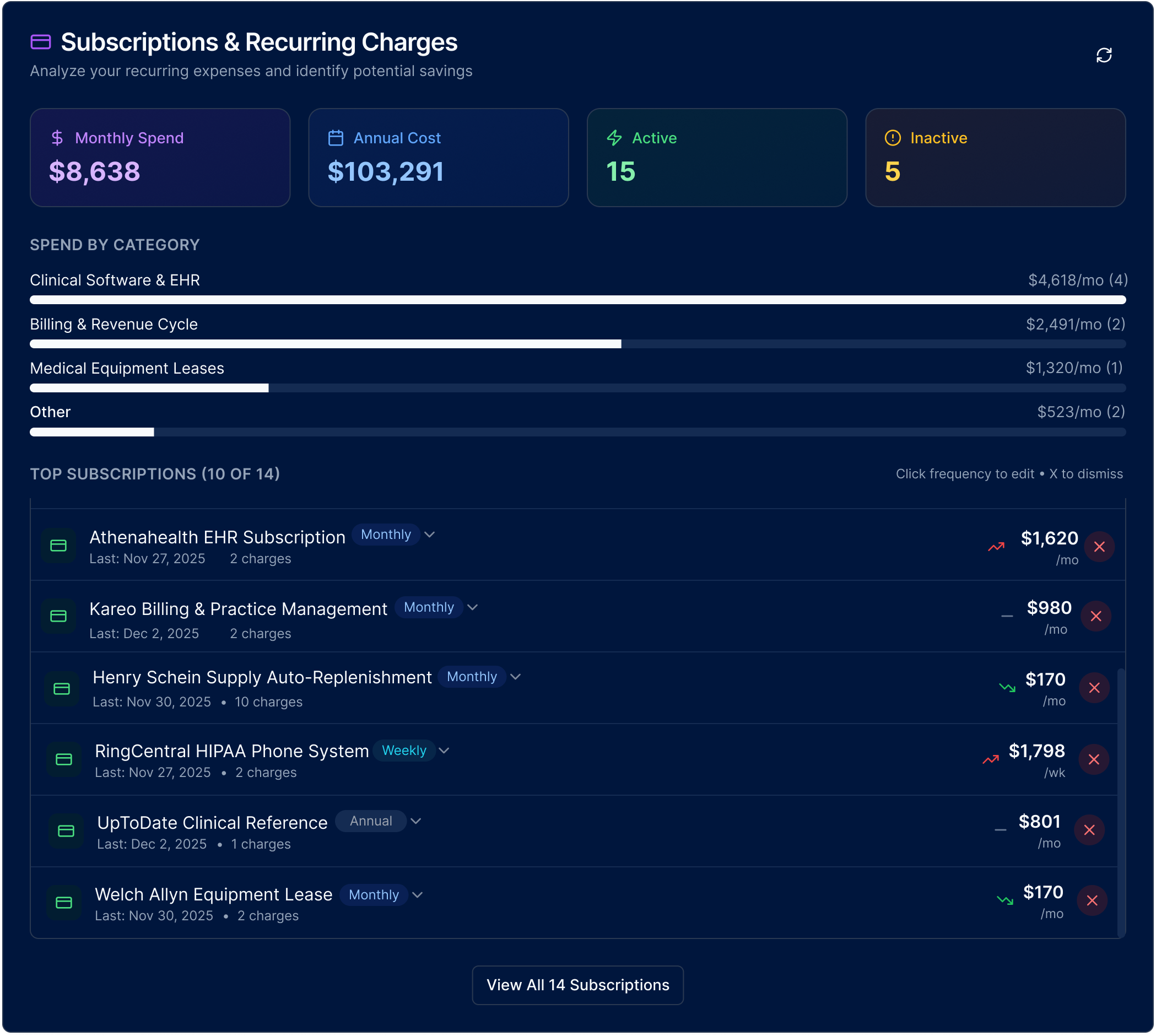Screen dimensions: 1156x1036
Task: Edit UpToDate Annual frequency selector
Action: (371, 821)
